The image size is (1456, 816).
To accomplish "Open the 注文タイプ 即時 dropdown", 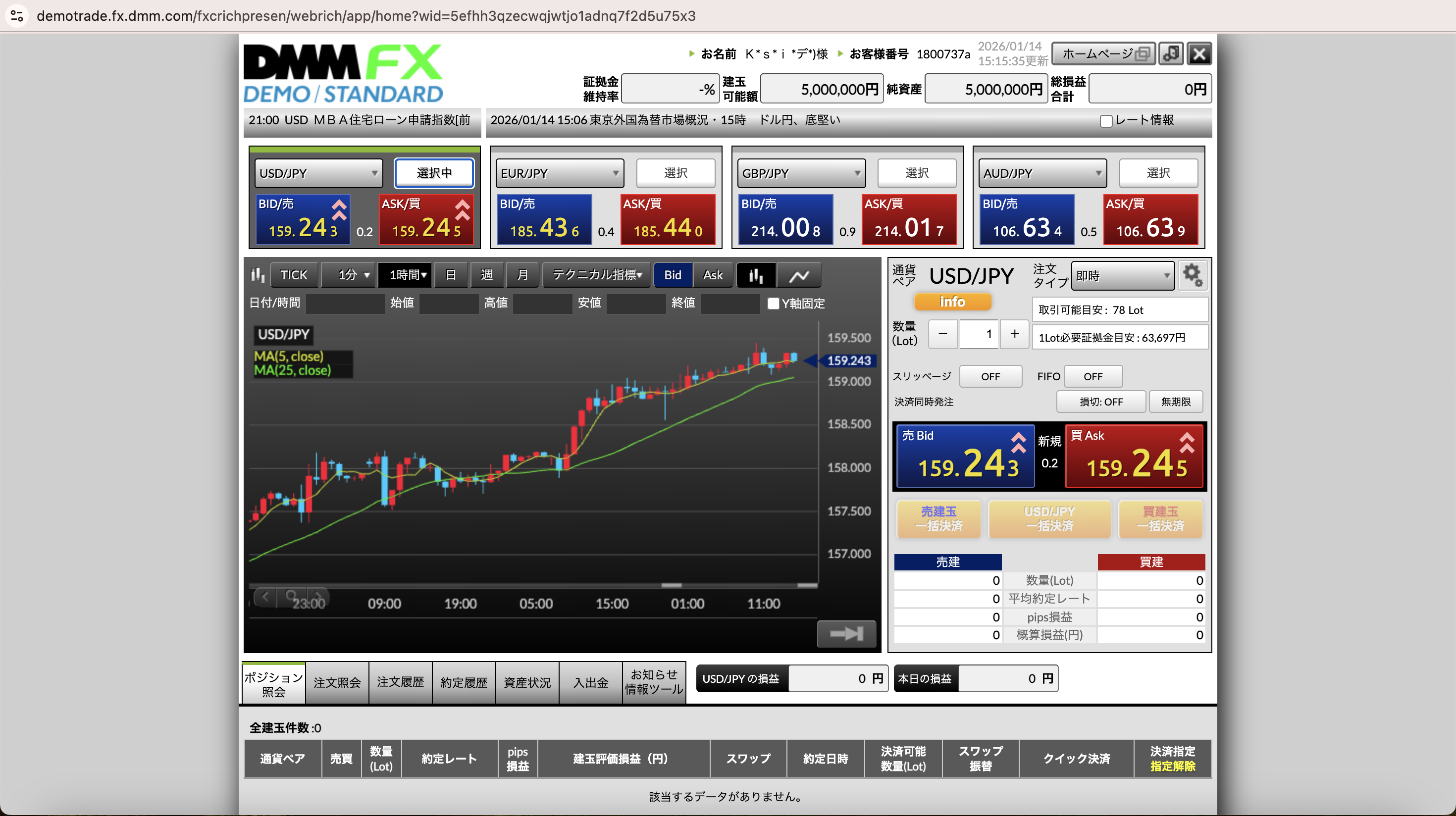I will (x=1122, y=276).
